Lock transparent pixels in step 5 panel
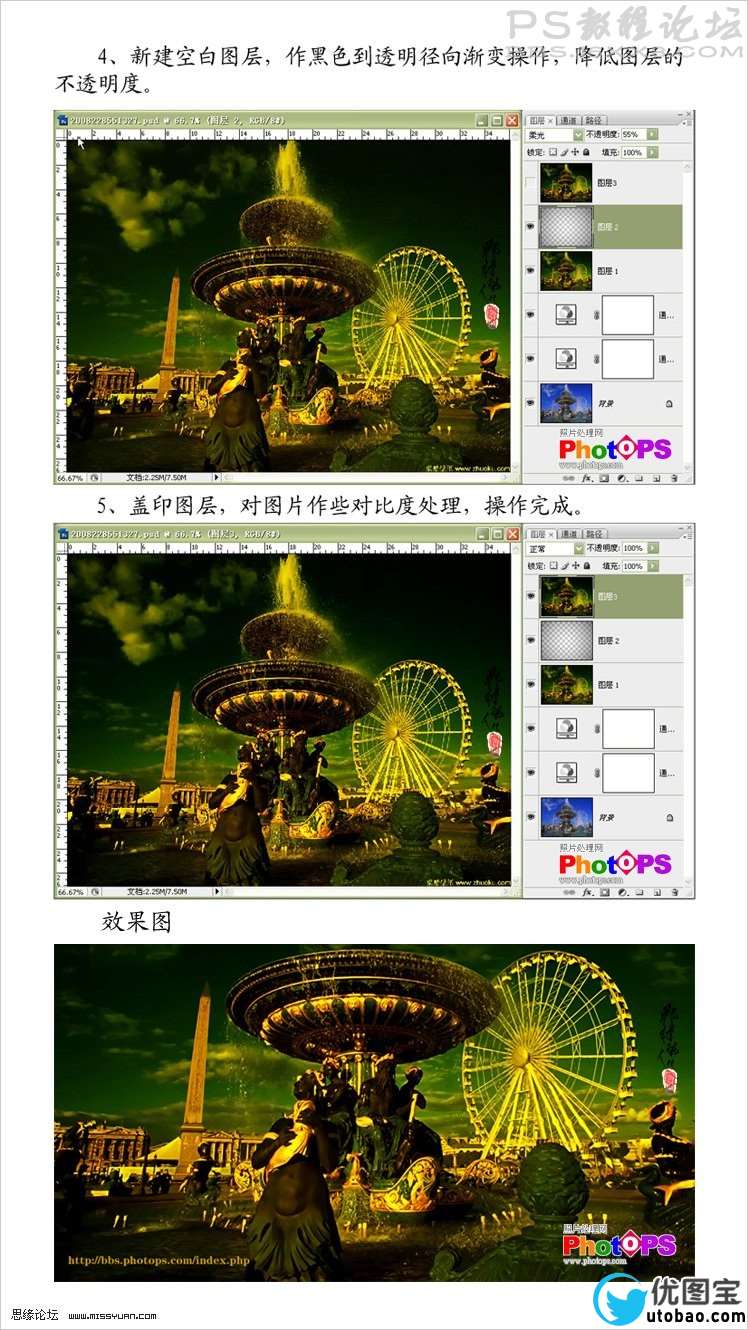The image size is (748, 1330). 553,566
